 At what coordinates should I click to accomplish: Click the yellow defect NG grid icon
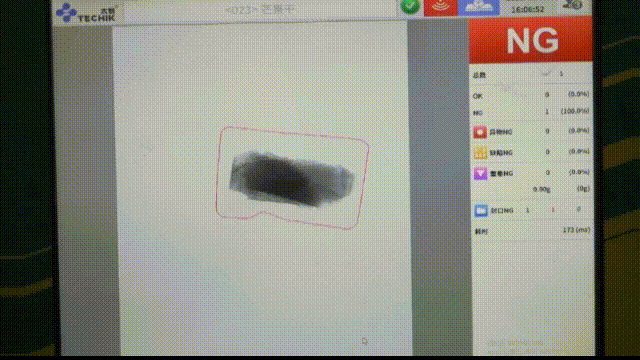click(480, 153)
